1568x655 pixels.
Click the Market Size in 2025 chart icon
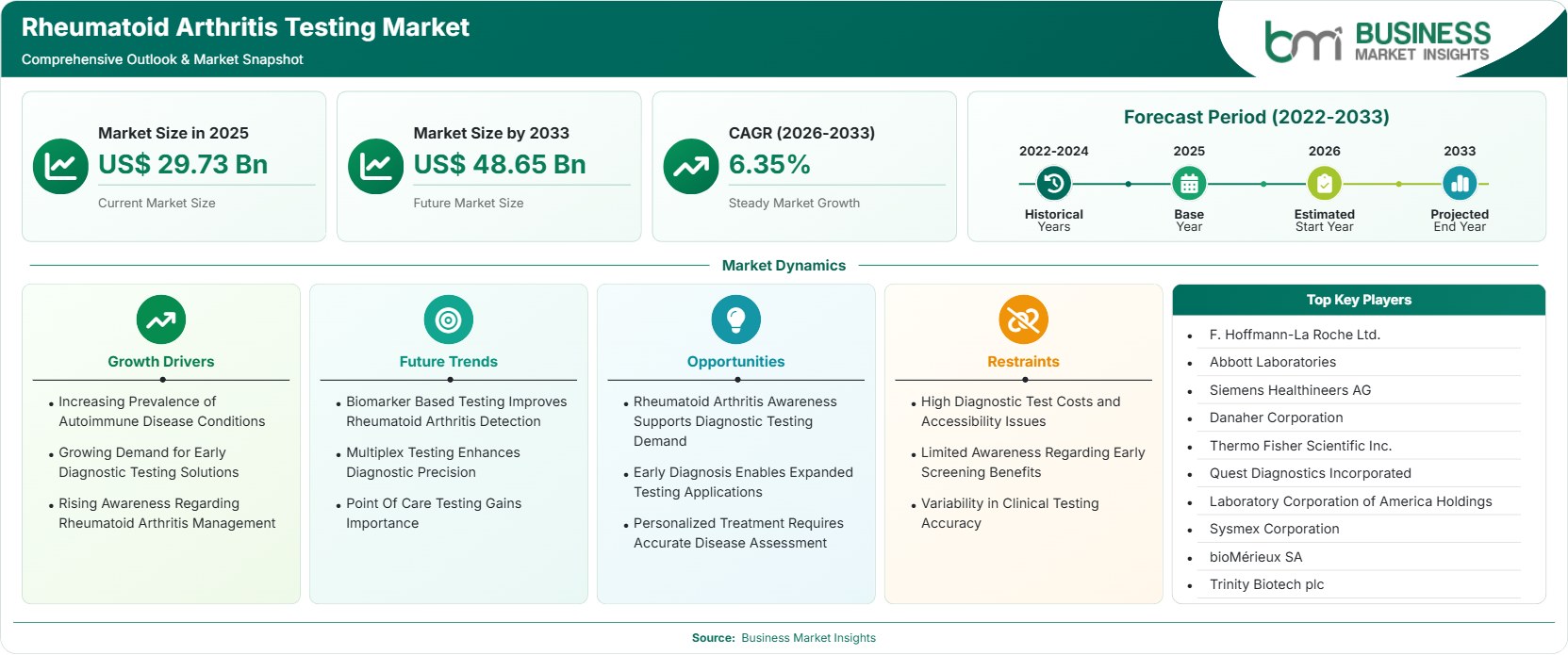60,167
